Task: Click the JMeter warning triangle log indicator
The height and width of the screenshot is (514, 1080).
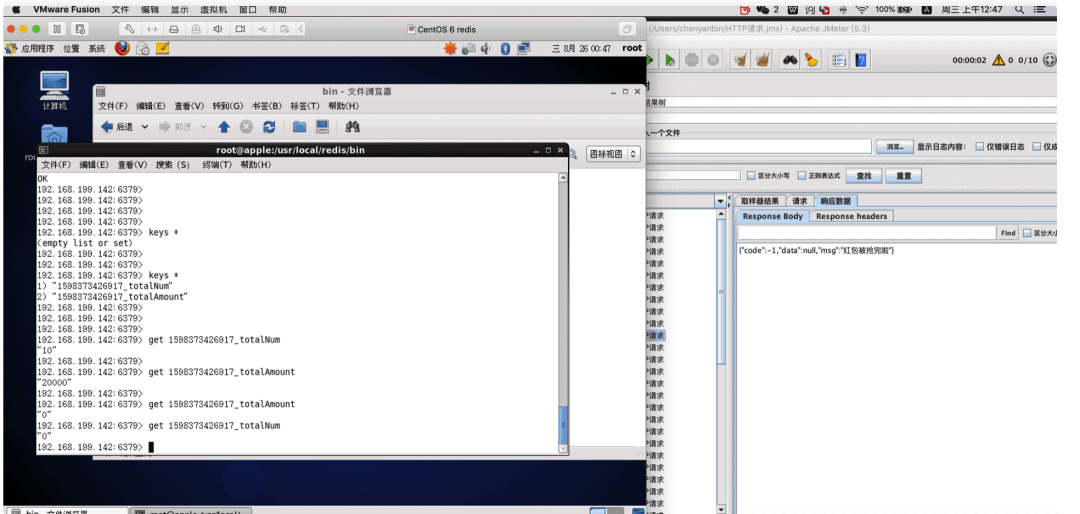Action: [x=998, y=61]
